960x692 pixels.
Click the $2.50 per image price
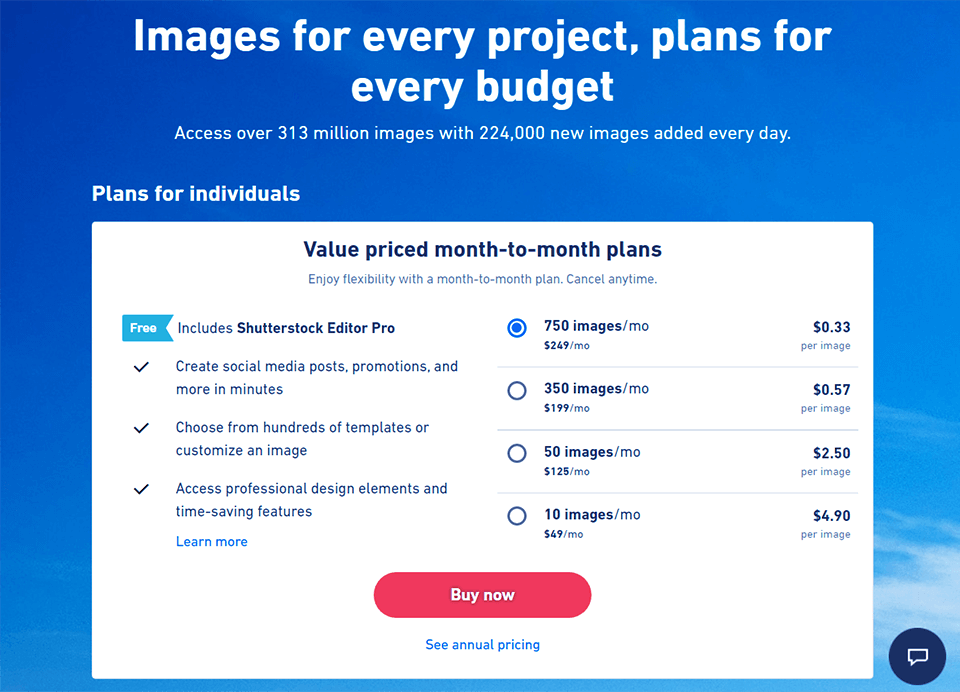[831, 452]
